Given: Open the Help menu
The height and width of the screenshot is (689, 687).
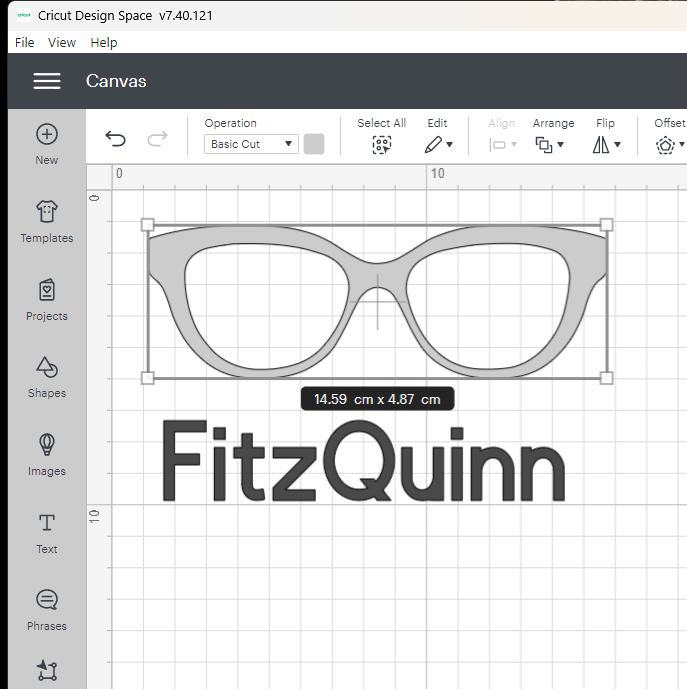Looking at the screenshot, I should [104, 42].
